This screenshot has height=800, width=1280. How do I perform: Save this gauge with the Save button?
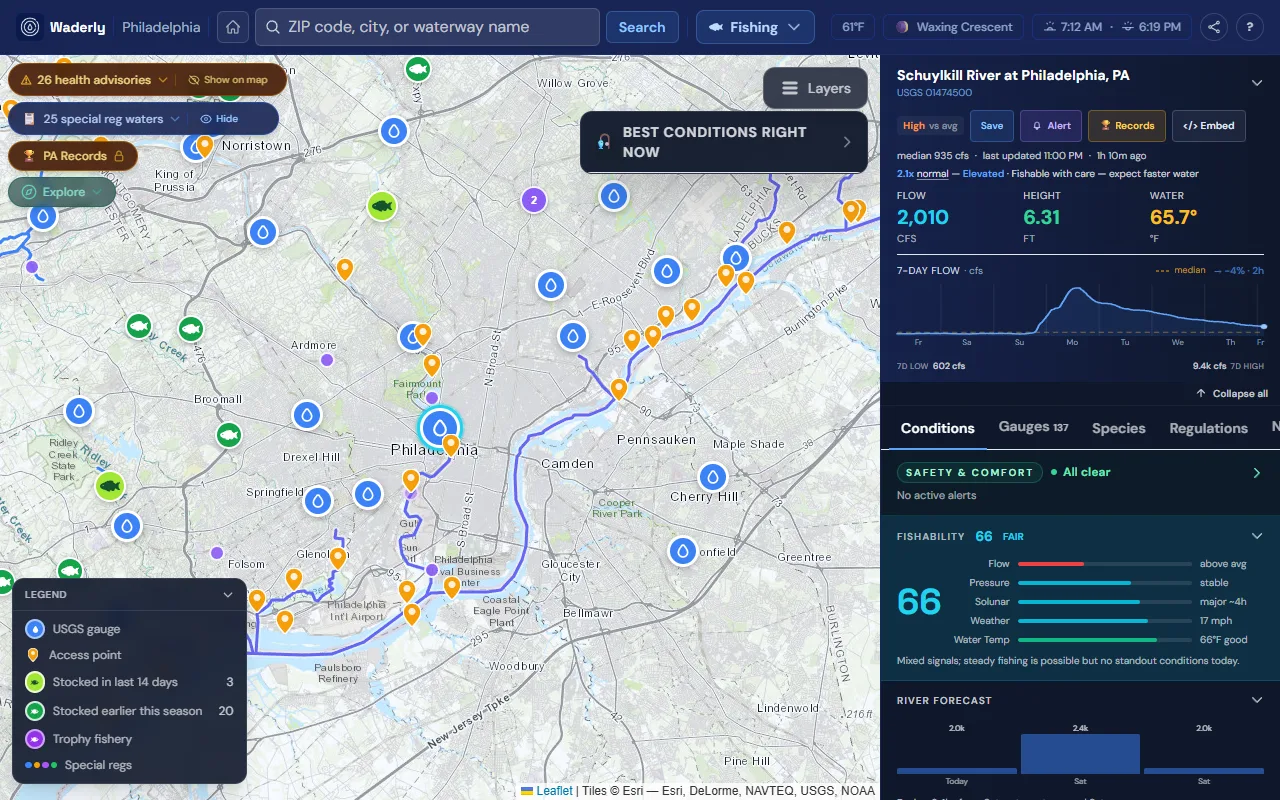pos(992,126)
